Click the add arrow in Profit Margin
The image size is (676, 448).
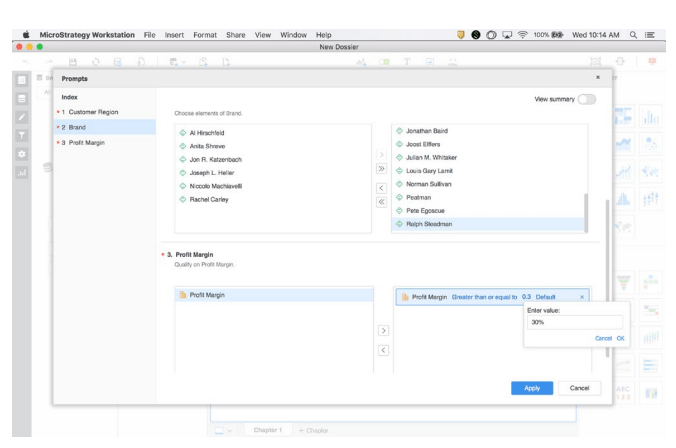coord(380,329)
